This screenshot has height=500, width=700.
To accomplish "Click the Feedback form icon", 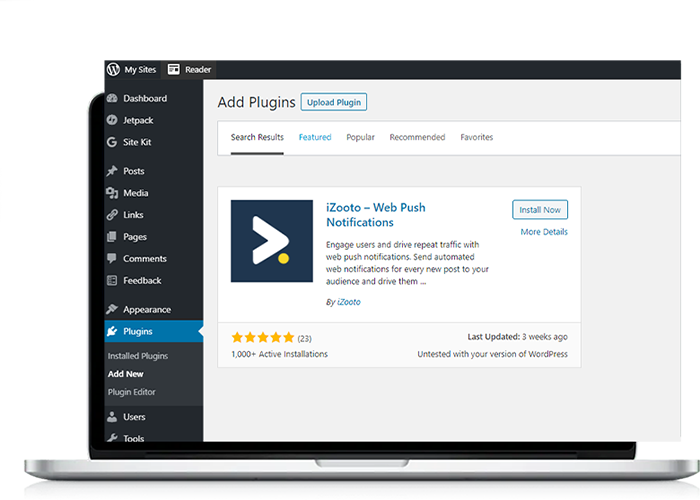I will click(x=112, y=280).
